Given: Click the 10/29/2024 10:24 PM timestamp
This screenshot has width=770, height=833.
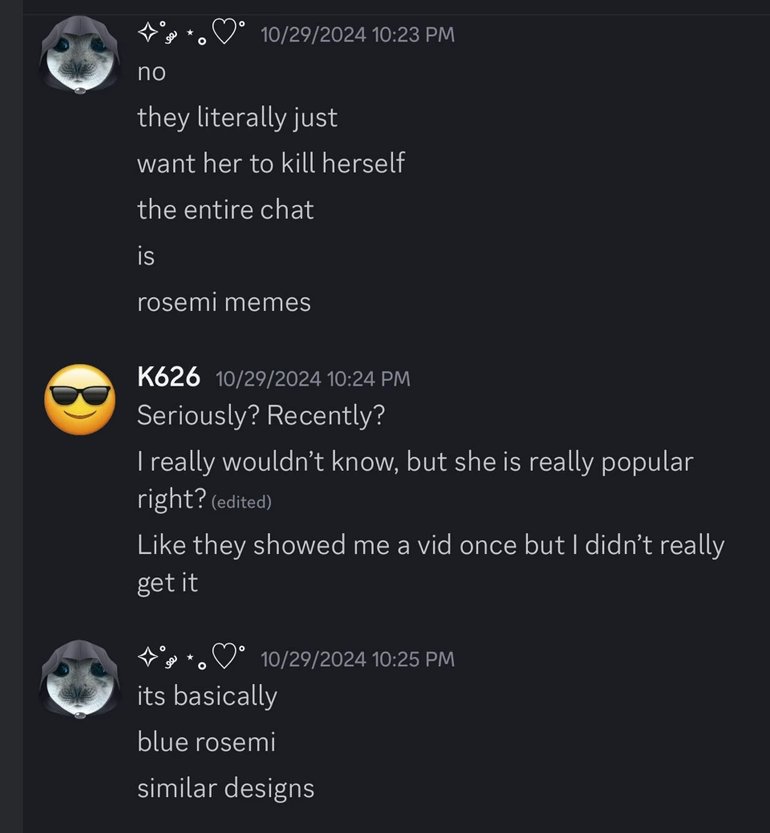Looking at the screenshot, I should [313, 379].
